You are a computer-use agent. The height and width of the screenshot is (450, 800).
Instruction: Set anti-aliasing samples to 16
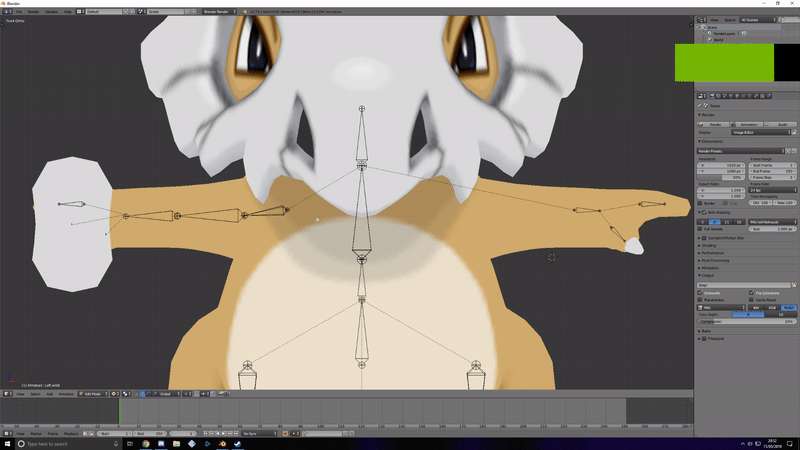(740, 222)
